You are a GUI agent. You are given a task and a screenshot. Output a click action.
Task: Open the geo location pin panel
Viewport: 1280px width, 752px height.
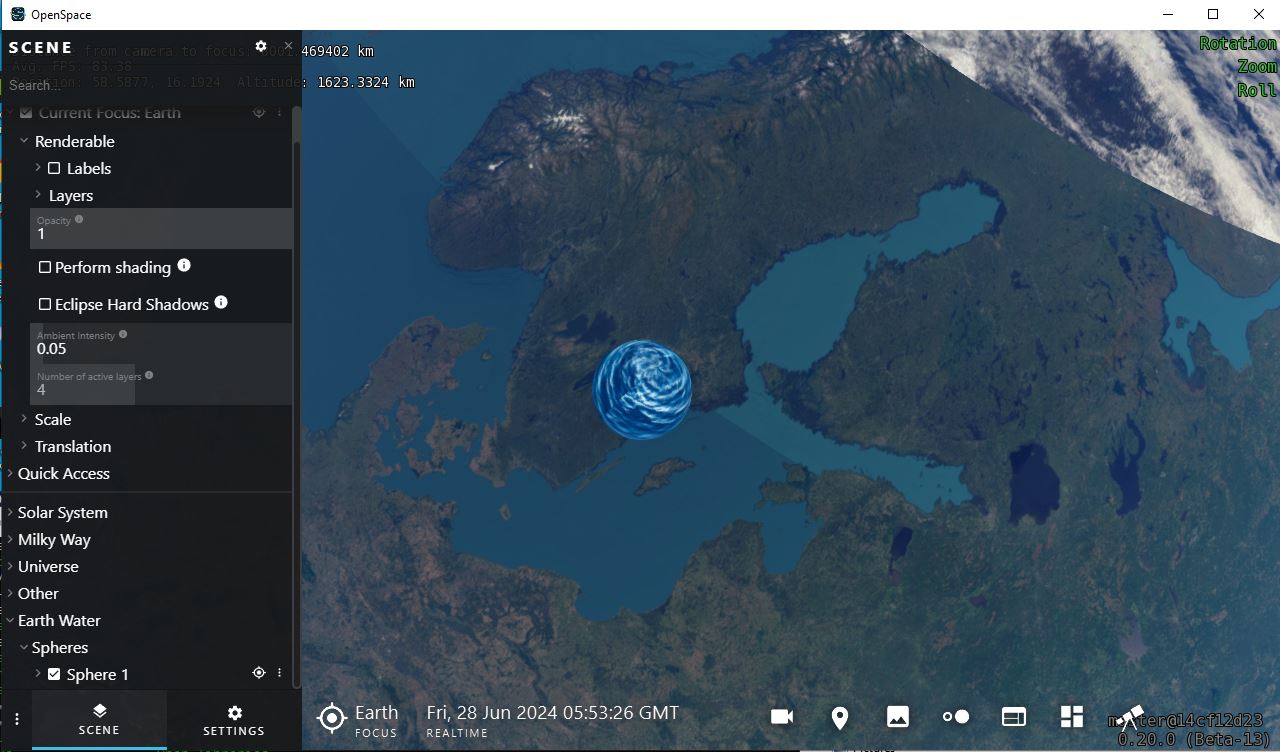pos(840,717)
